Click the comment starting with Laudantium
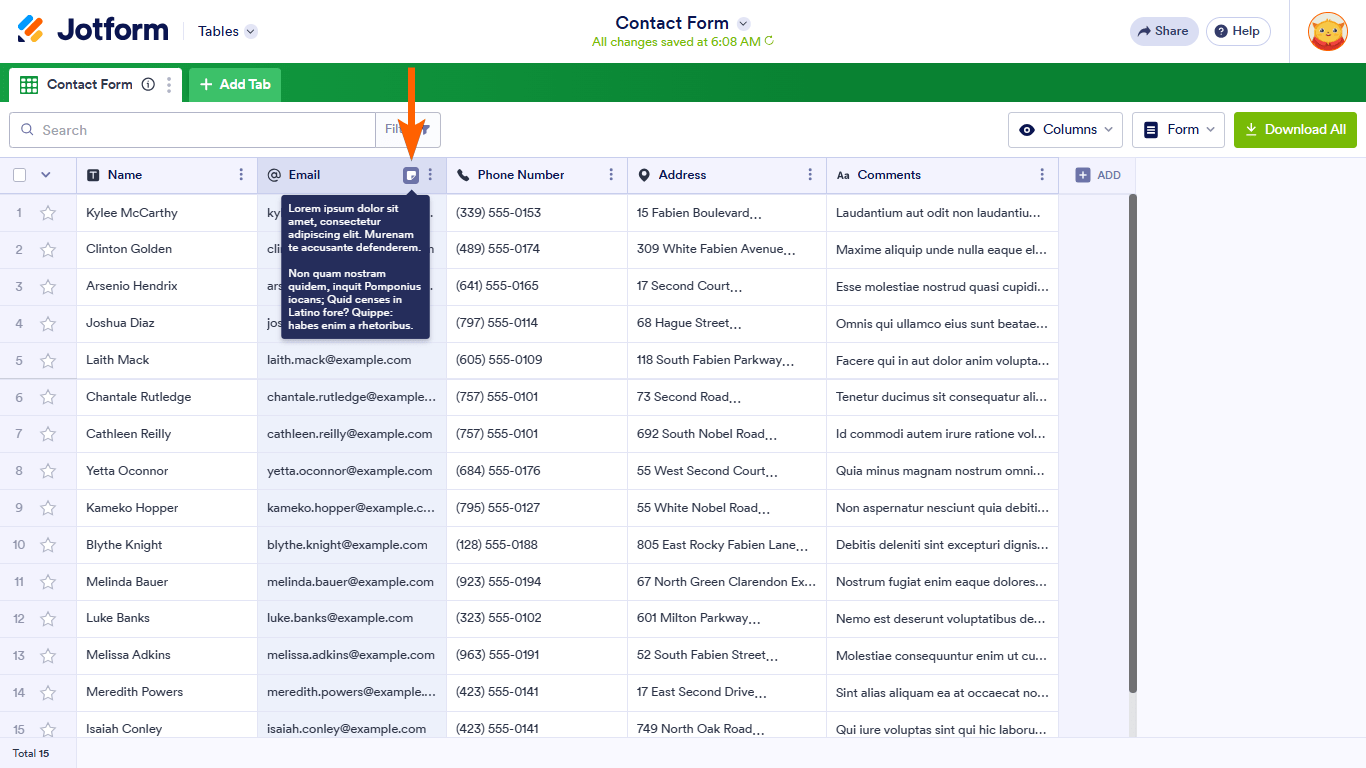 (x=942, y=213)
